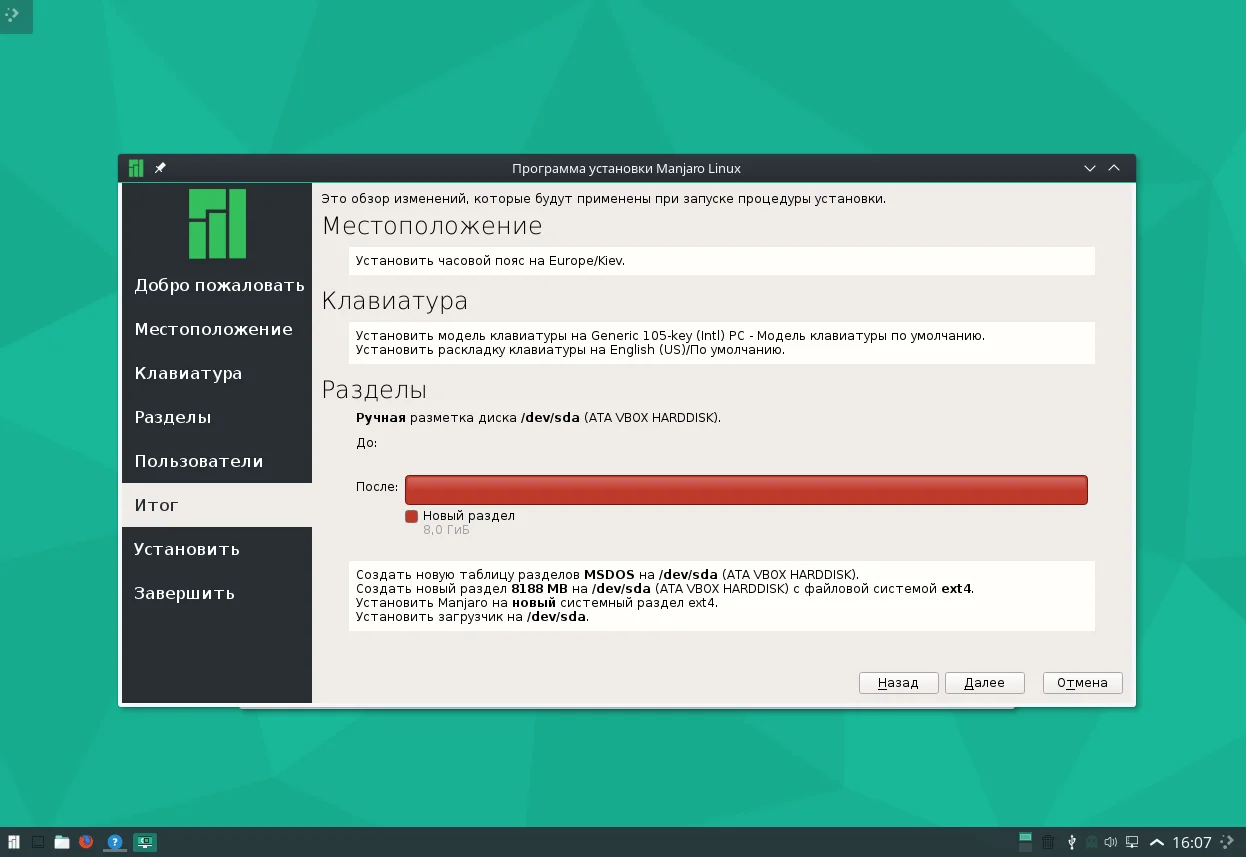Launch Firefox from the taskbar
This screenshot has height=857, width=1246.
pyautogui.click(x=86, y=842)
